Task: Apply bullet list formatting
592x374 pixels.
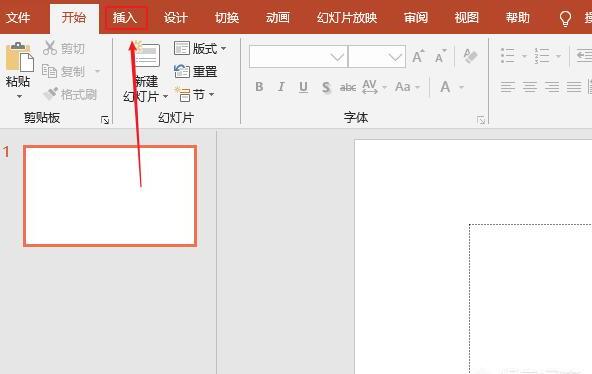Action: coord(507,56)
